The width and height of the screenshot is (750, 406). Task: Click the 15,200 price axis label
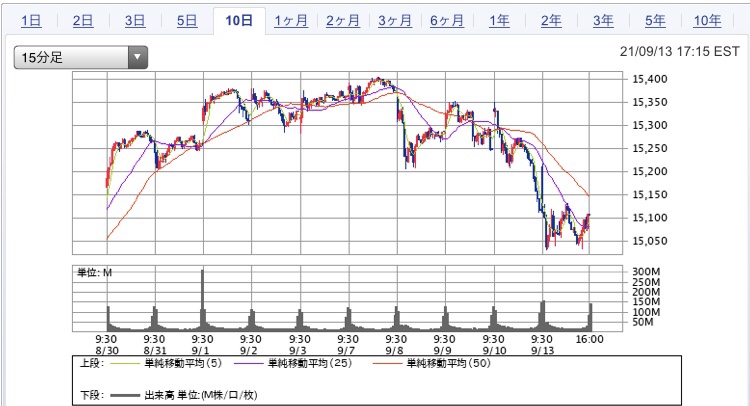point(650,171)
